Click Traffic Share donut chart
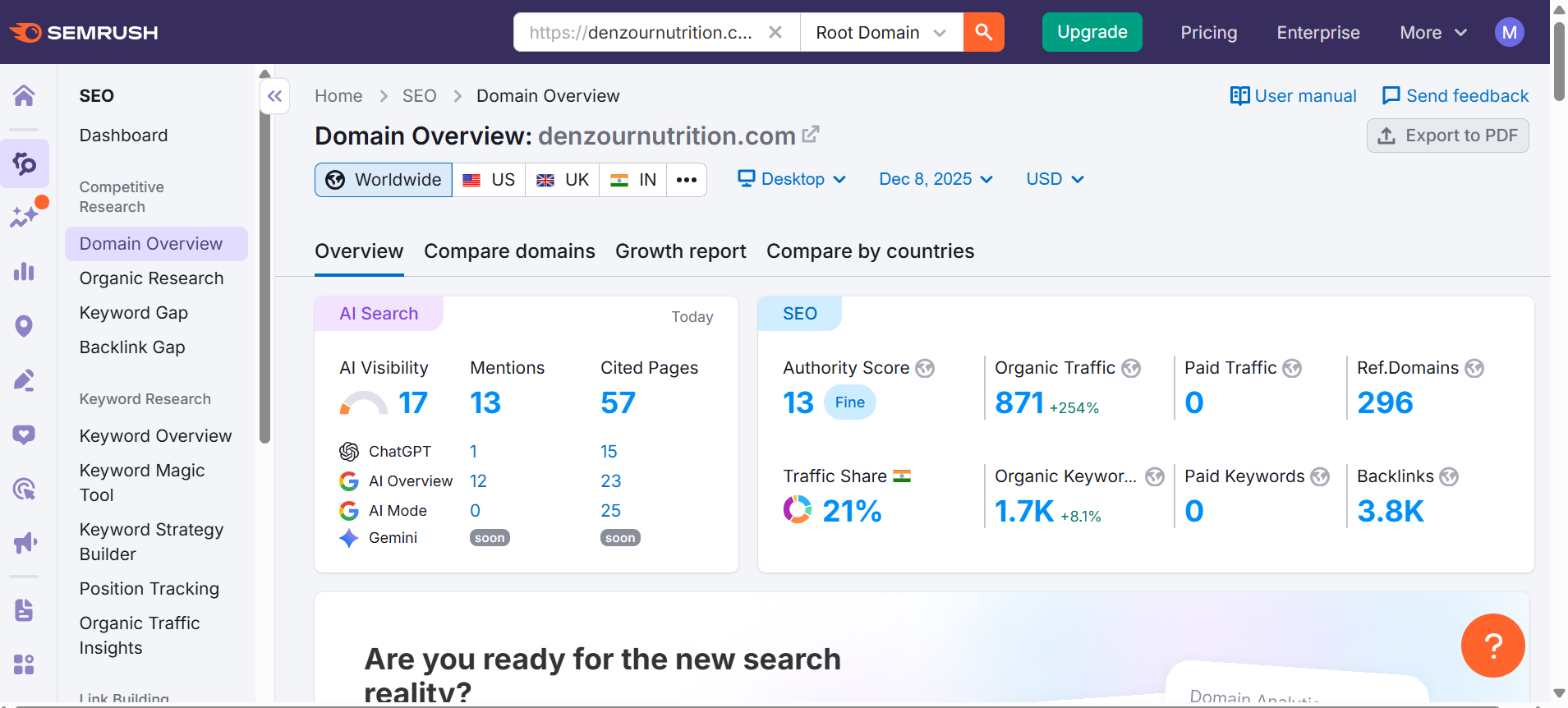 797,510
